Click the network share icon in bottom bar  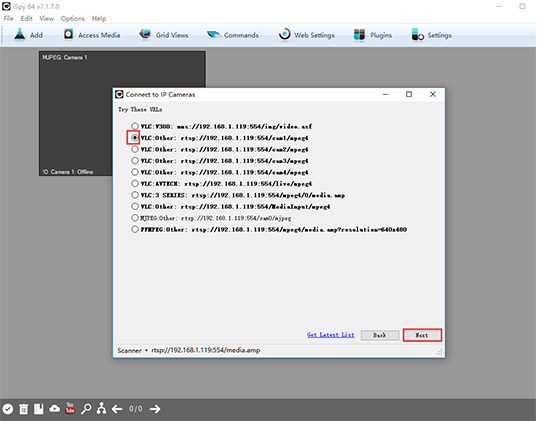click(x=101, y=409)
